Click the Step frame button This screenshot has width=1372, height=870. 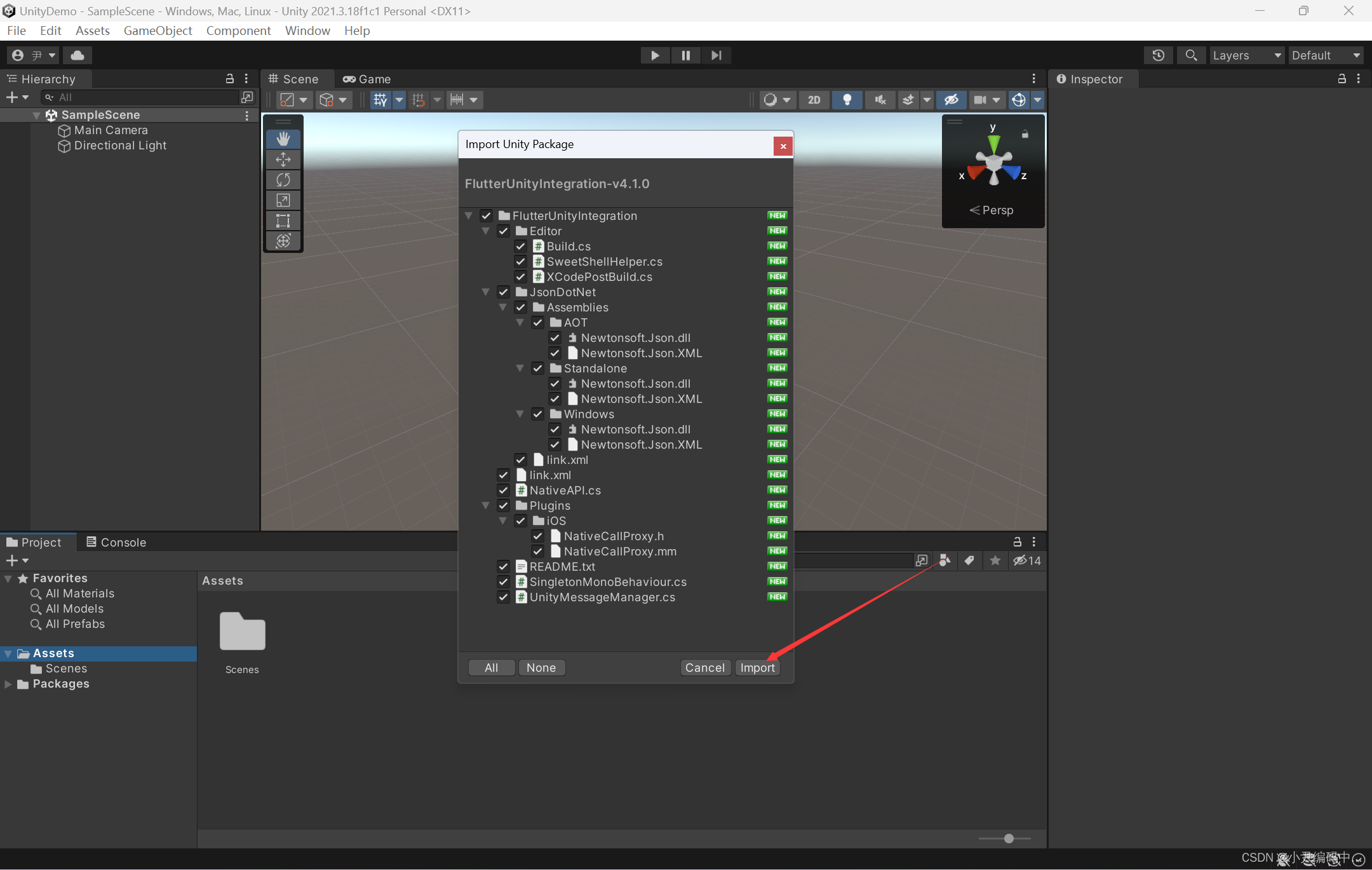tap(716, 55)
